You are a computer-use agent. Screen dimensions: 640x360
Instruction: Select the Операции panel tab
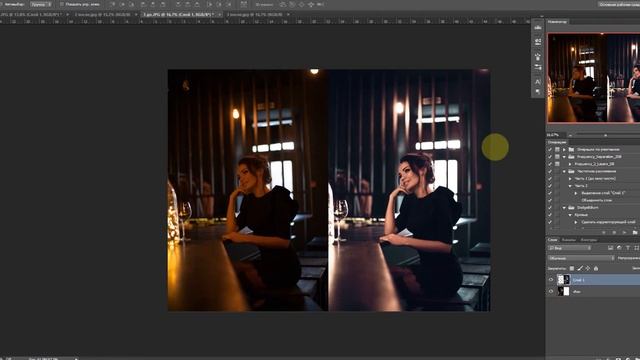click(557, 142)
